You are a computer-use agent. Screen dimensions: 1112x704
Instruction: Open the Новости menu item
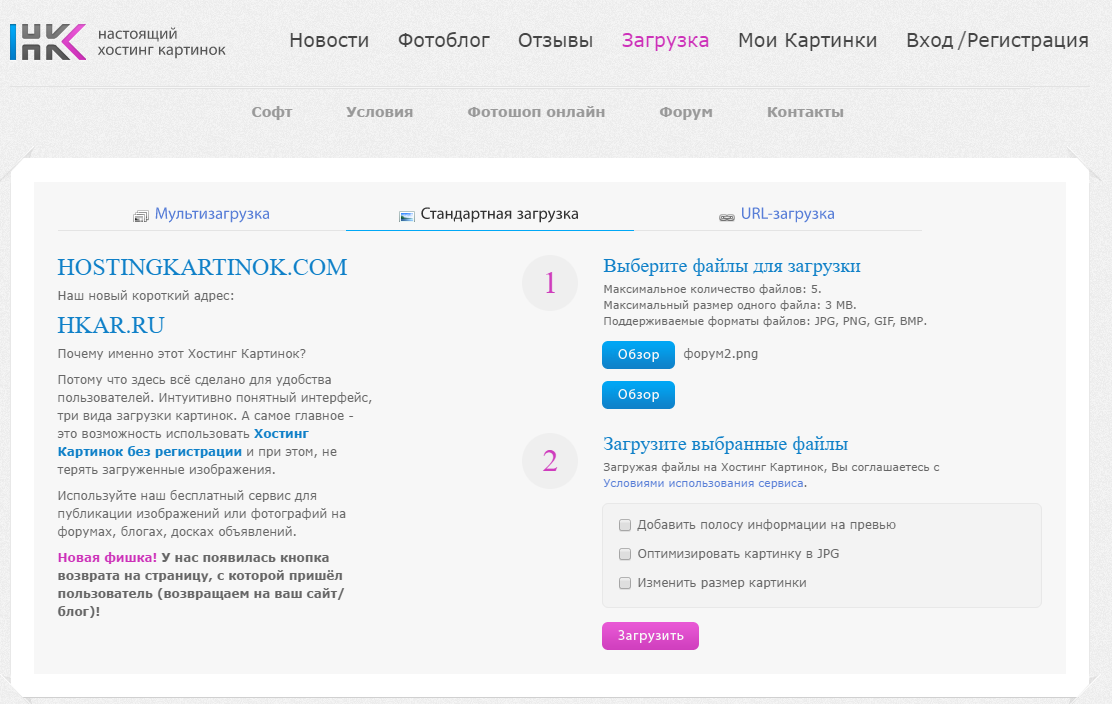coord(329,40)
